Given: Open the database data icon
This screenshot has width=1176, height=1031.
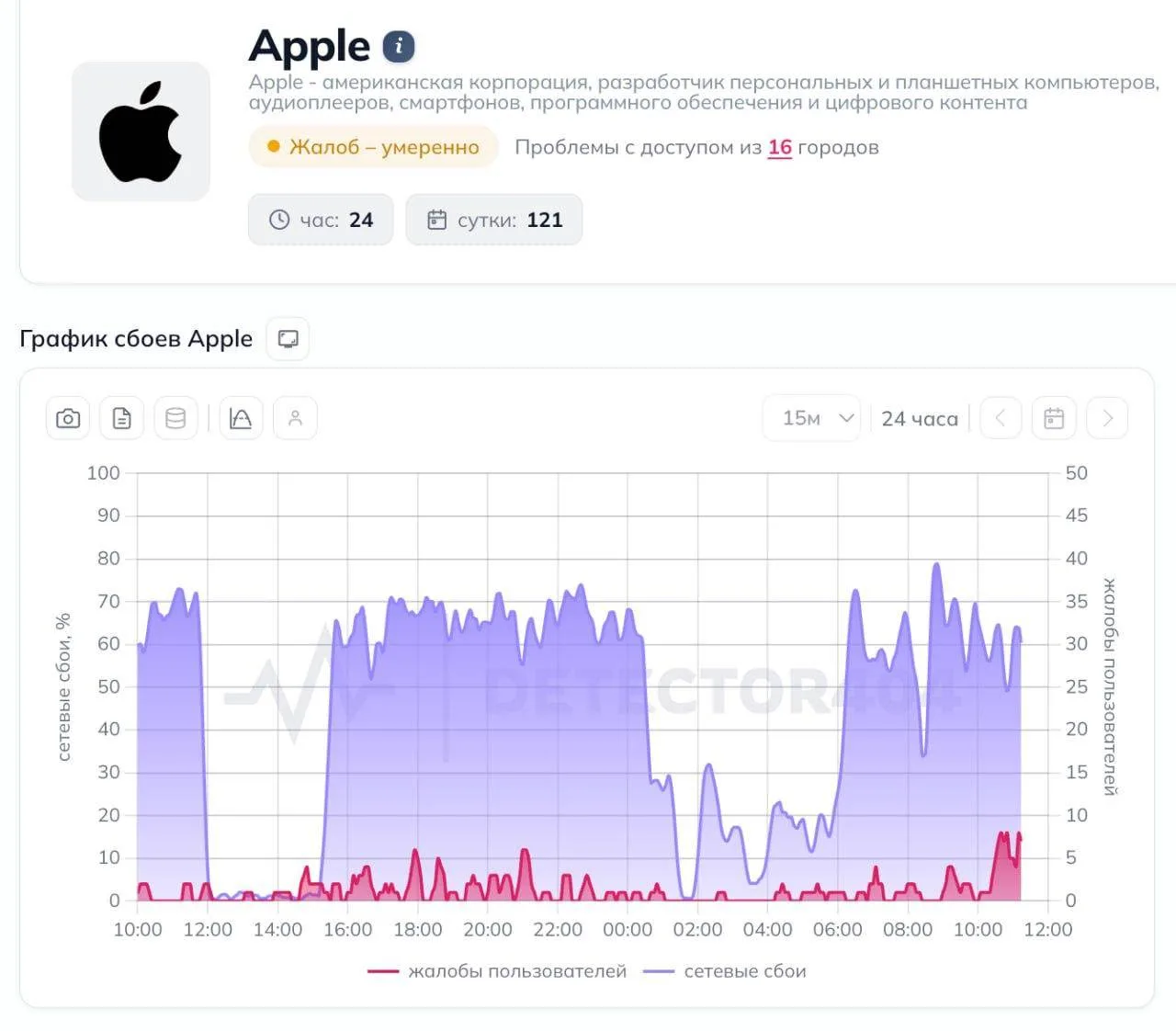Looking at the screenshot, I should point(175,419).
